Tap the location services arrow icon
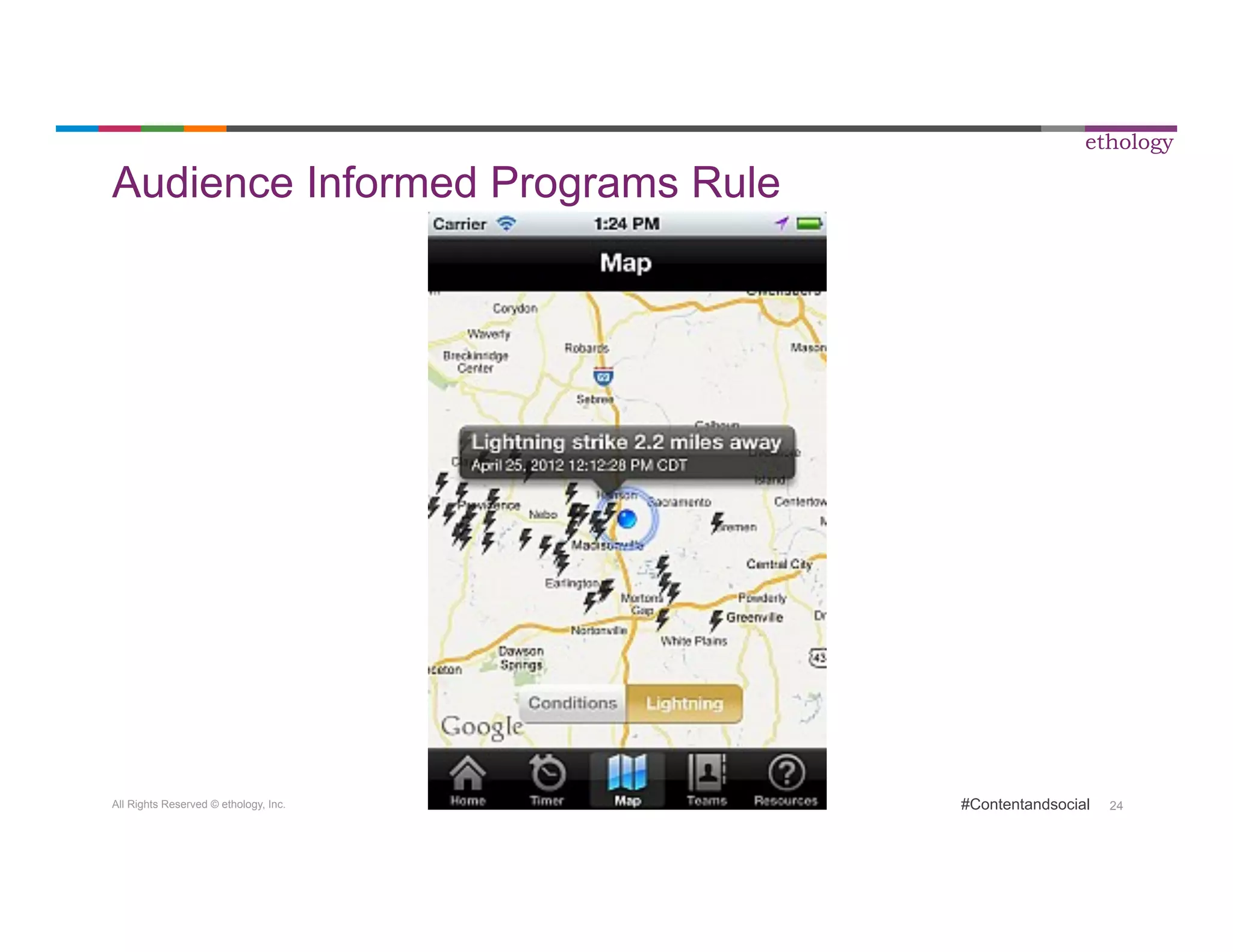1233x952 pixels. point(781,224)
